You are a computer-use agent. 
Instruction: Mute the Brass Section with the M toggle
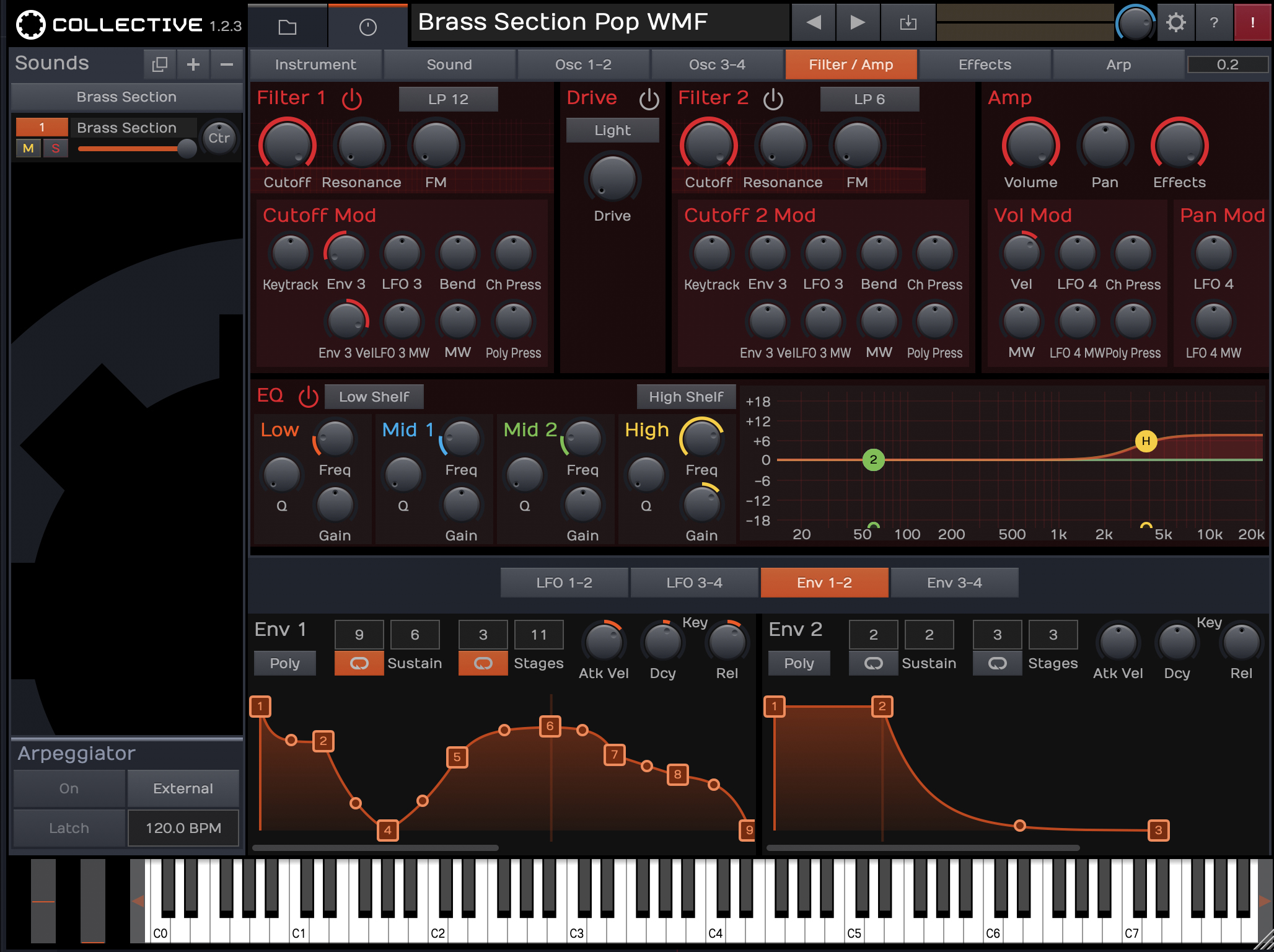point(27,148)
